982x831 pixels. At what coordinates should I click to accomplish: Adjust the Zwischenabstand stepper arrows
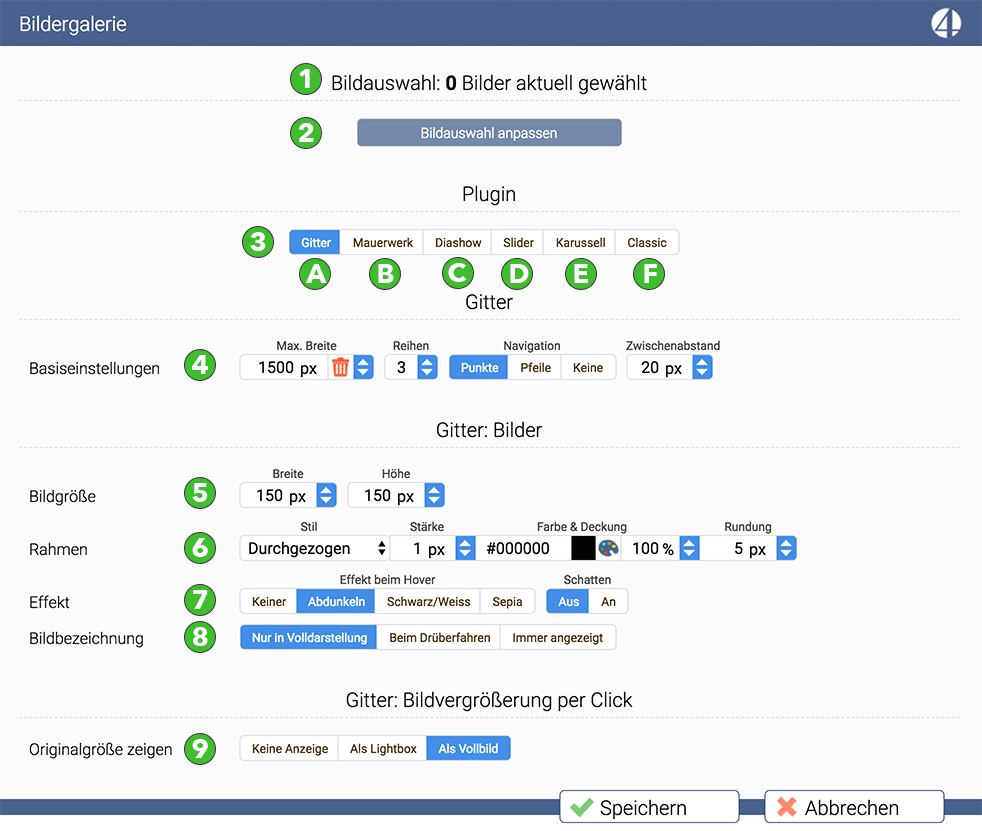click(x=702, y=368)
